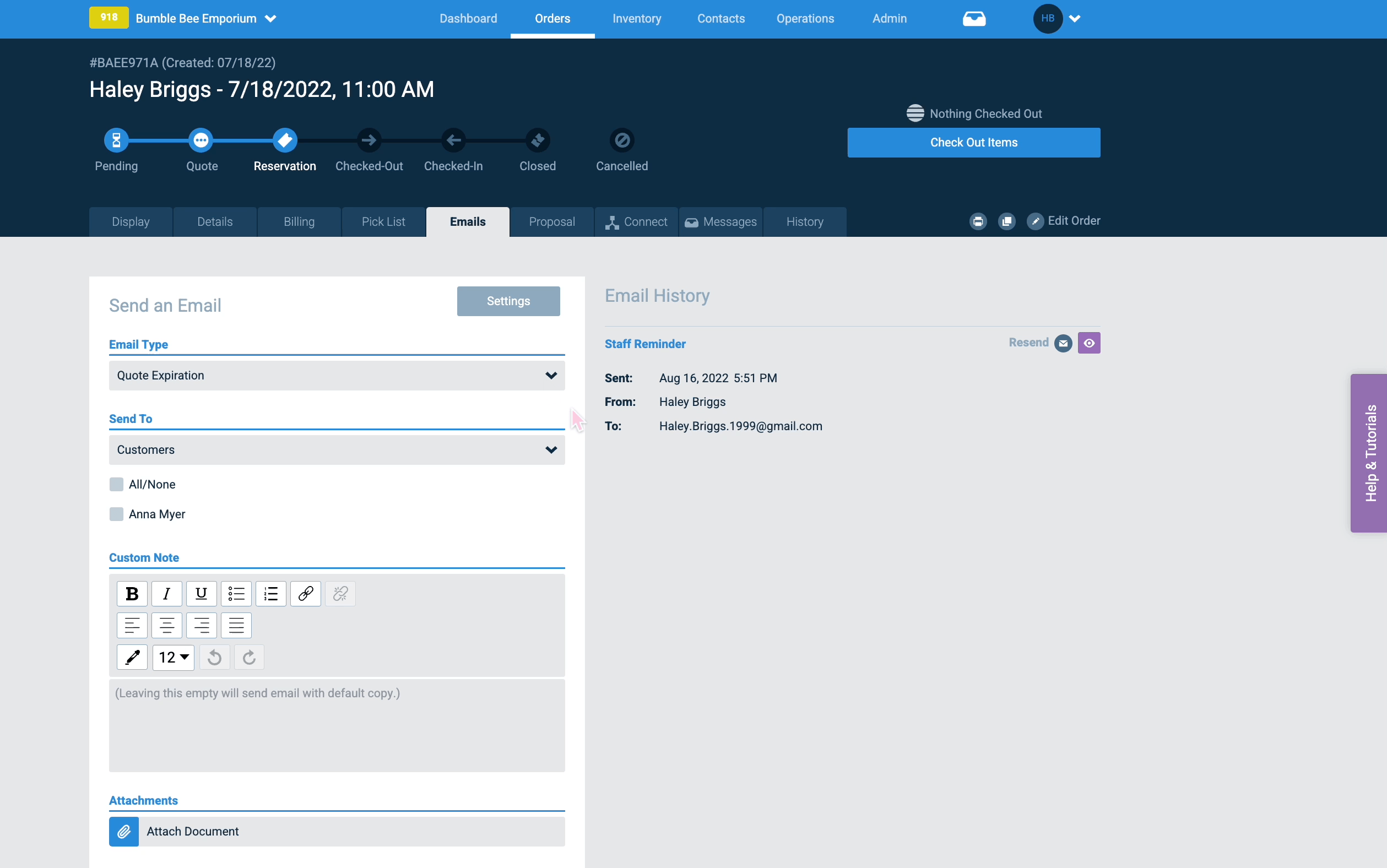The height and width of the screenshot is (868, 1387).
Task: Click the undo icon in note editor
Action: (215, 657)
